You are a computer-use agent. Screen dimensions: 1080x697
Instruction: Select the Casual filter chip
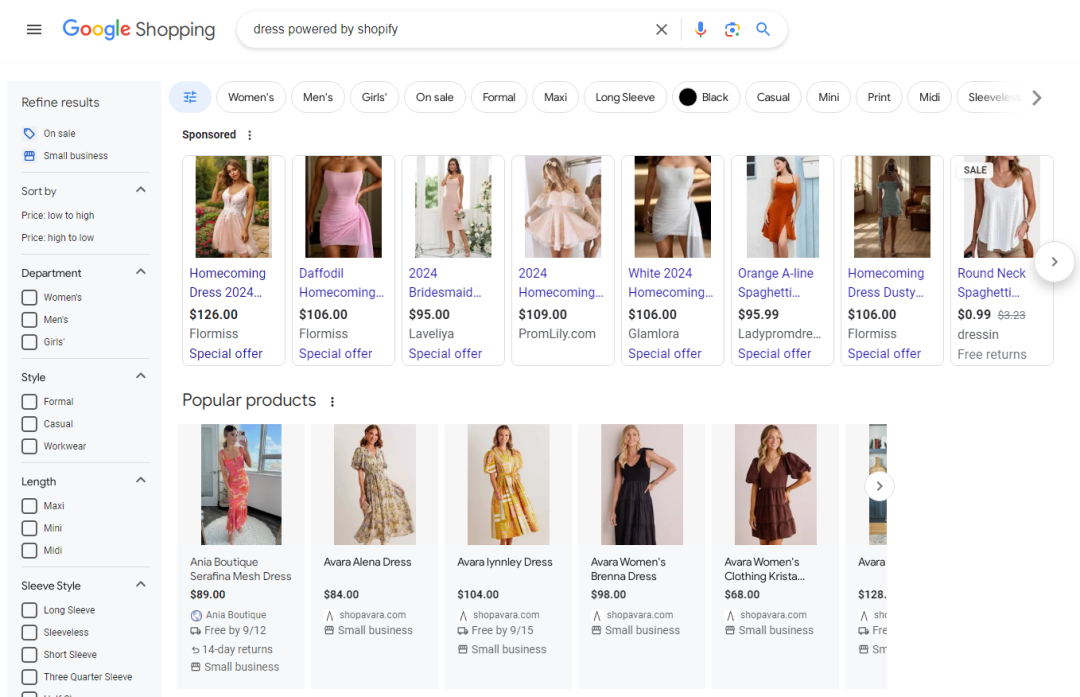click(773, 97)
